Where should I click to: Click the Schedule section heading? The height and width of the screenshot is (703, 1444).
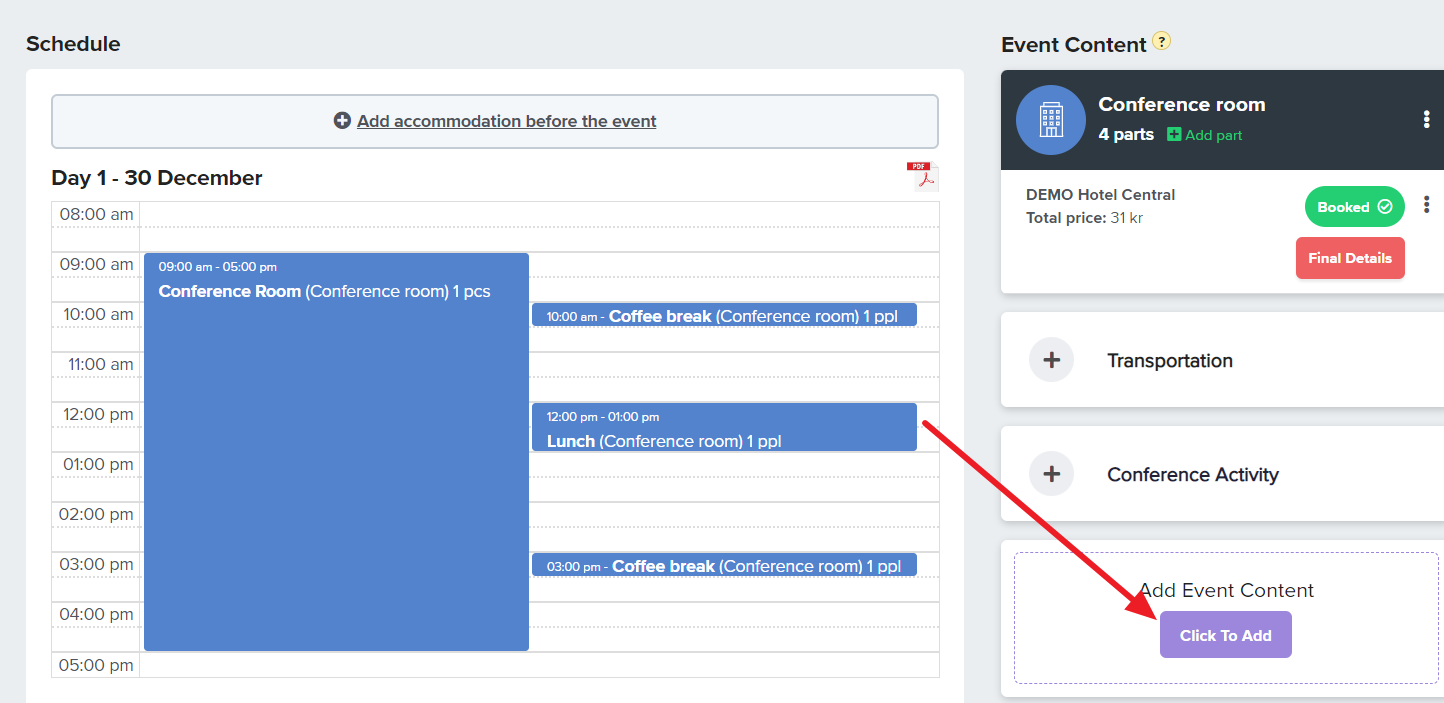73,44
